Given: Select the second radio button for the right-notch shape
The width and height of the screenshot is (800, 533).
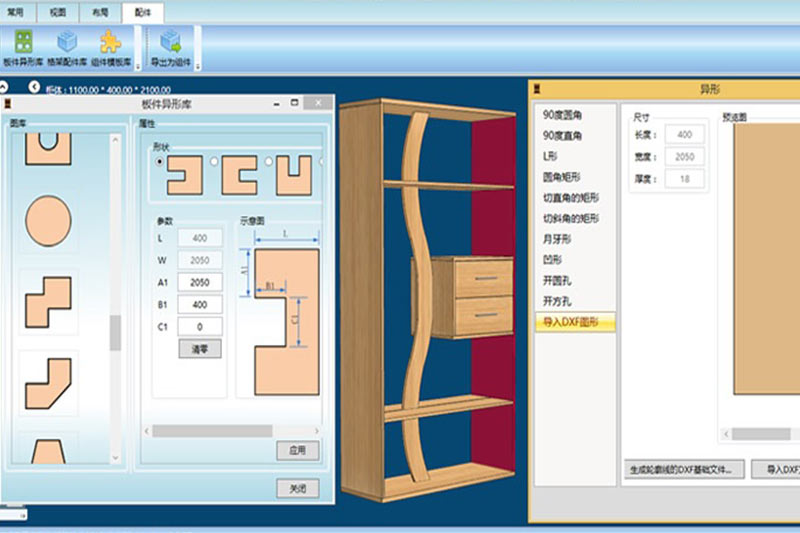Looking at the screenshot, I should [x=213, y=161].
